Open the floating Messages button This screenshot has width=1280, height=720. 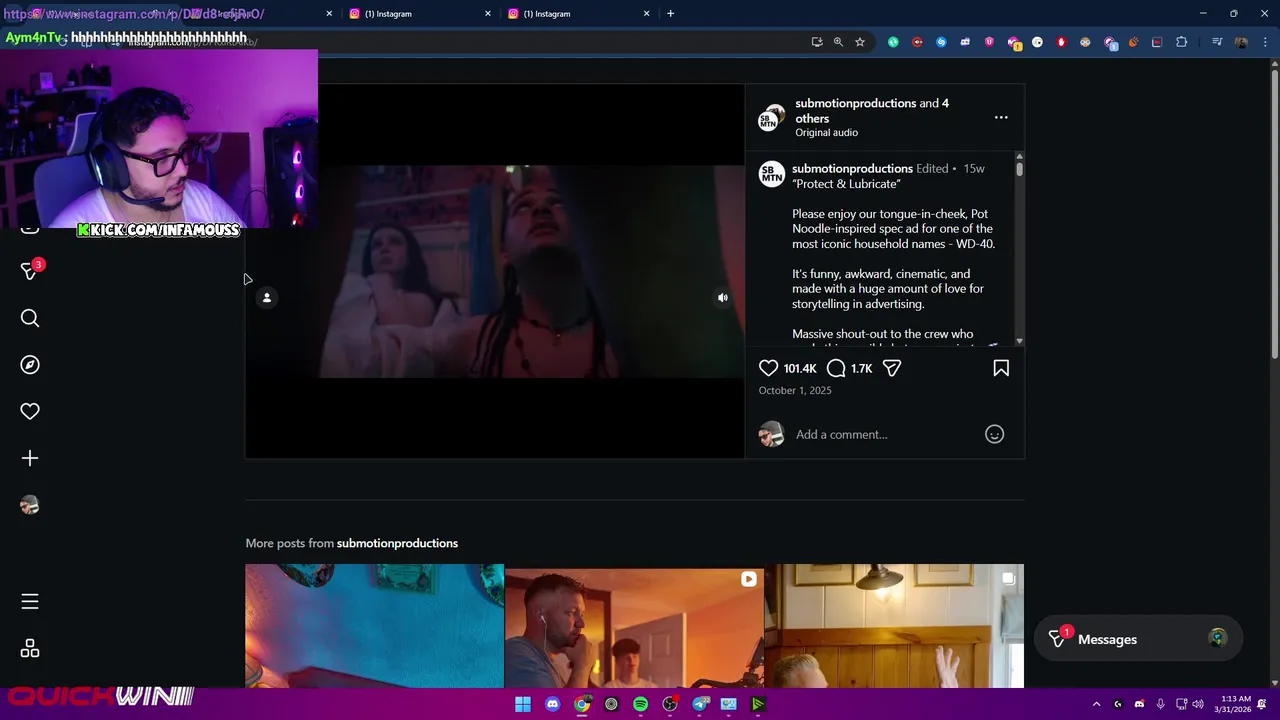pos(1136,639)
